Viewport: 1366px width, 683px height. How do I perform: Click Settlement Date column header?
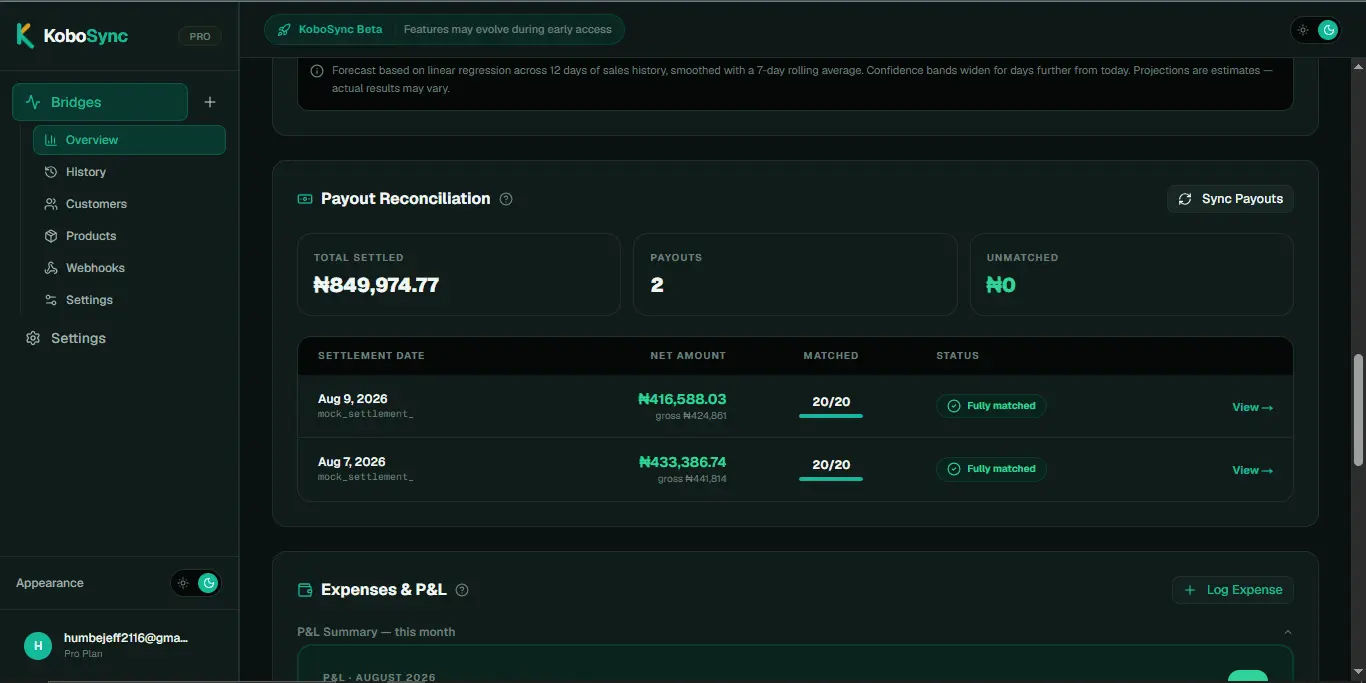point(371,356)
